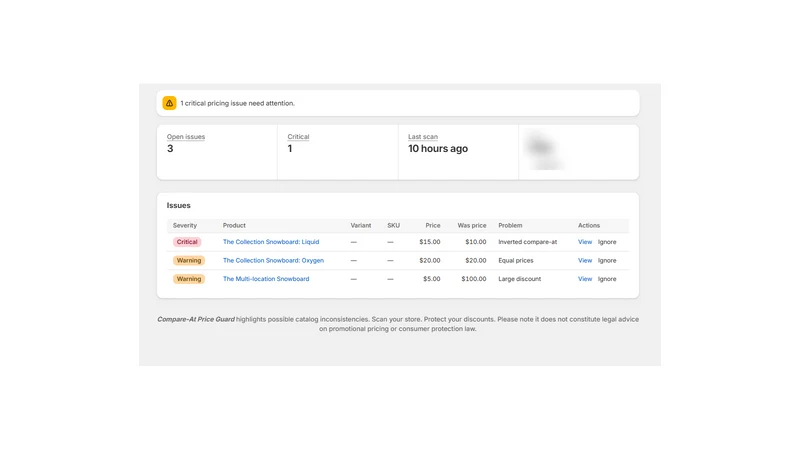Click the Severity column header
The image size is (800, 450).
185,226
